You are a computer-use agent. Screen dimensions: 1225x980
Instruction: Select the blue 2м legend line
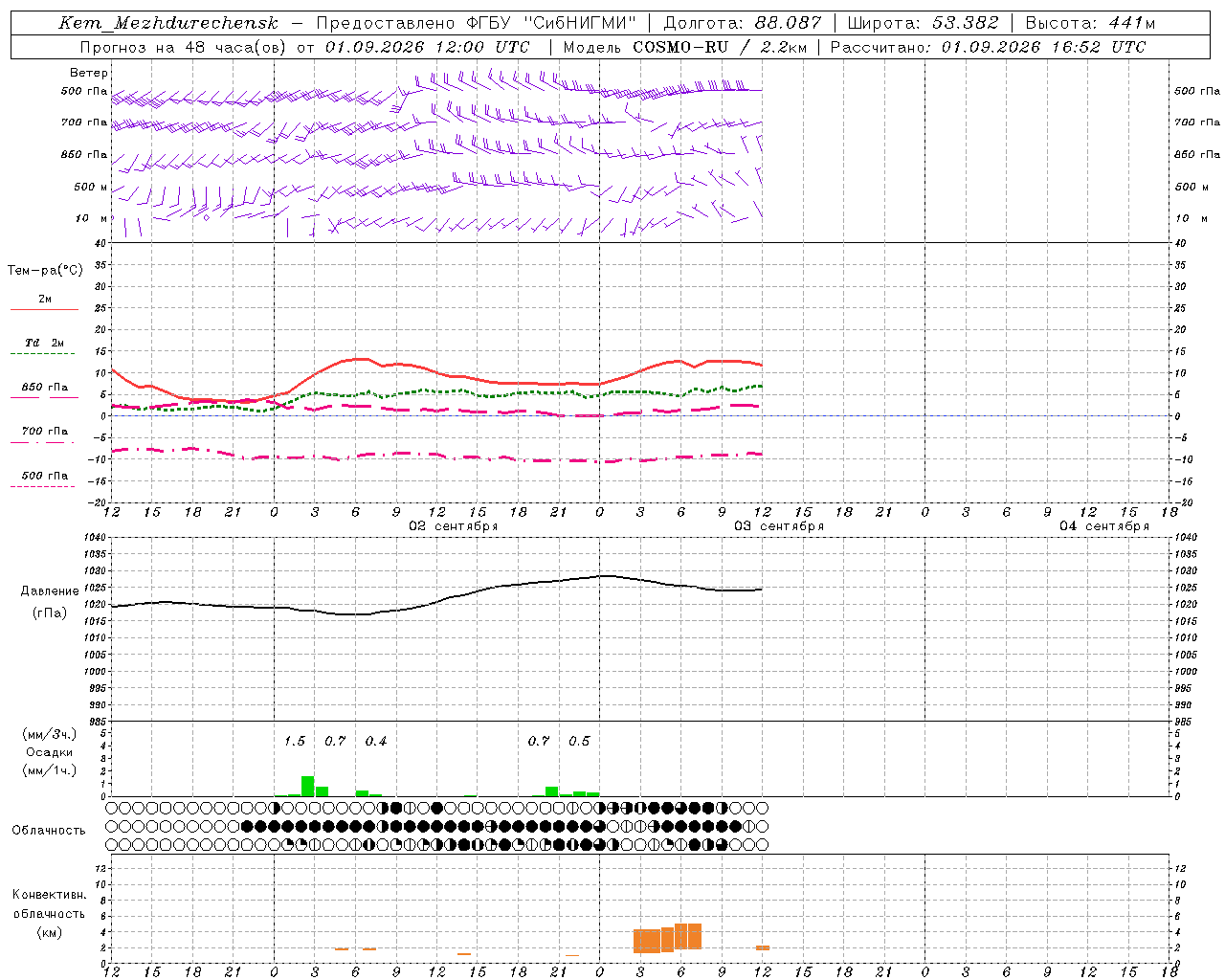(44, 309)
